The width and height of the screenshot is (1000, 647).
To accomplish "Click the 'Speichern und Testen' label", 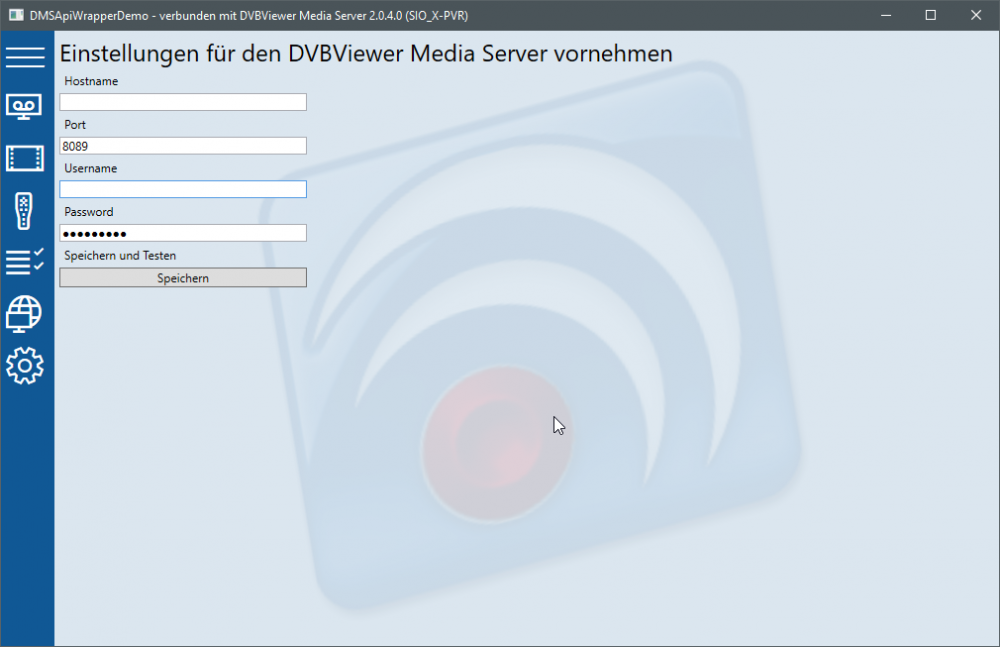I will (x=120, y=255).
